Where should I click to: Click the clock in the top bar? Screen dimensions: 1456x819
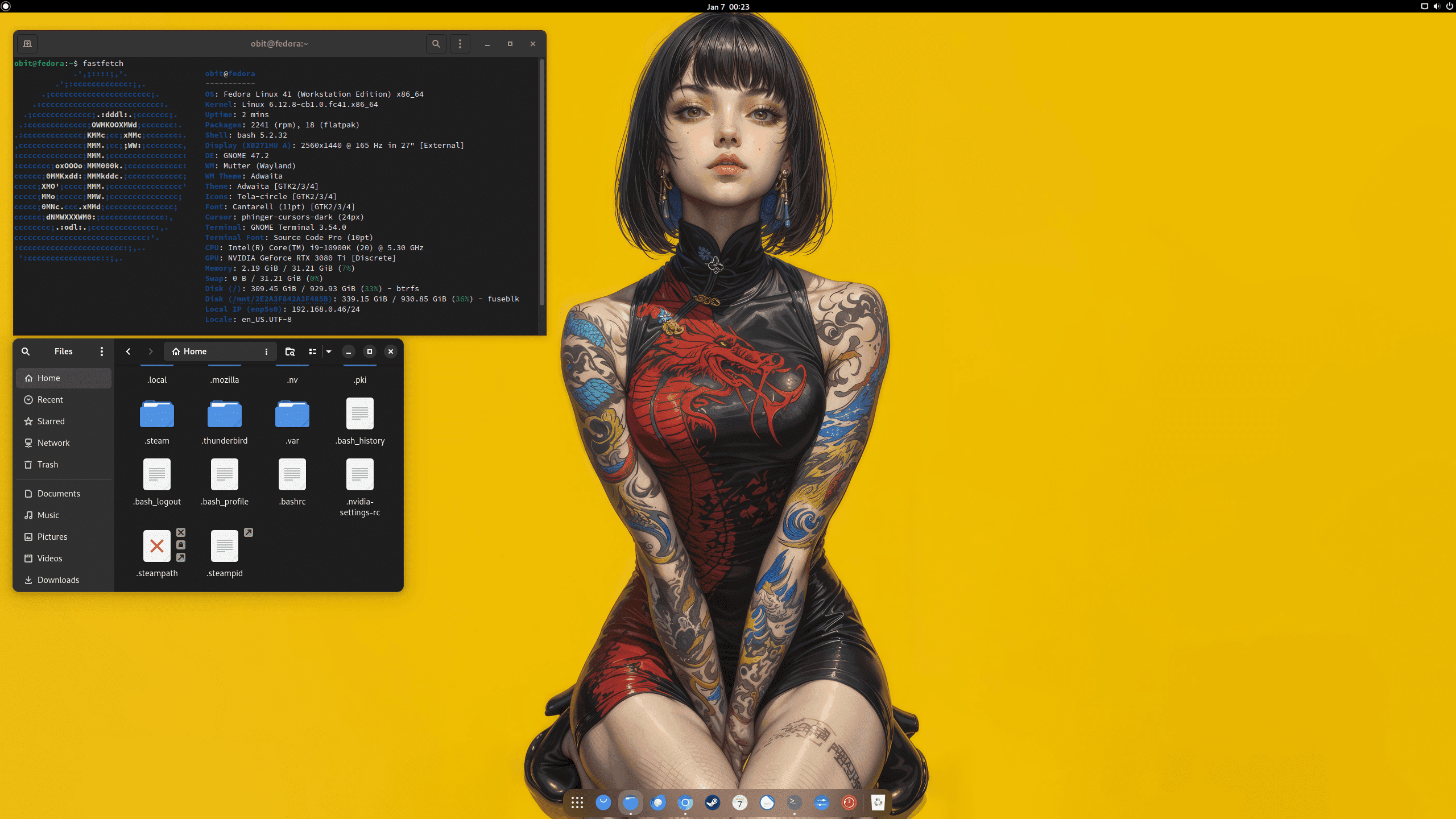pos(728,7)
